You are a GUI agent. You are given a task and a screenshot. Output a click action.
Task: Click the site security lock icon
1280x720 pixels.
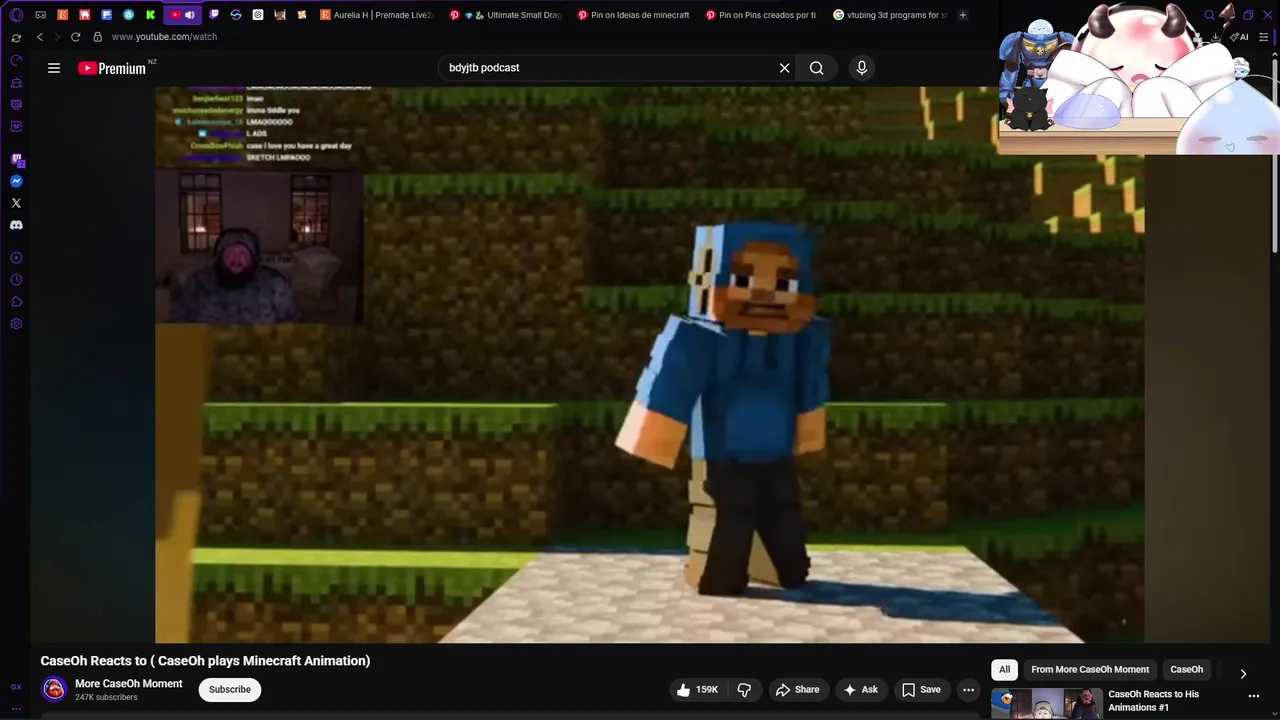click(x=97, y=37)
